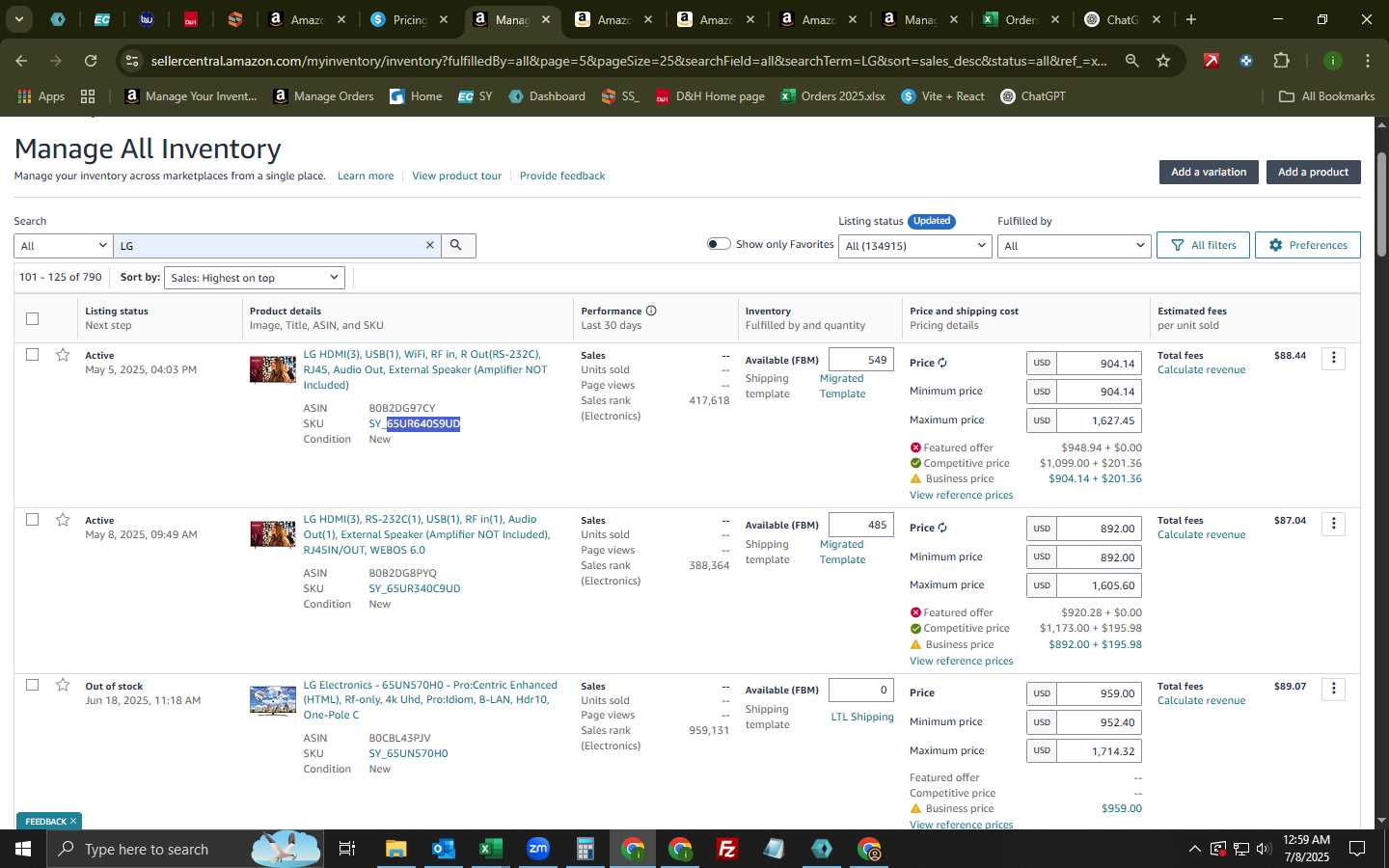Open the All Bookmarks folder
This screenshot has width=1389, height=868.
click(1326, 96)
